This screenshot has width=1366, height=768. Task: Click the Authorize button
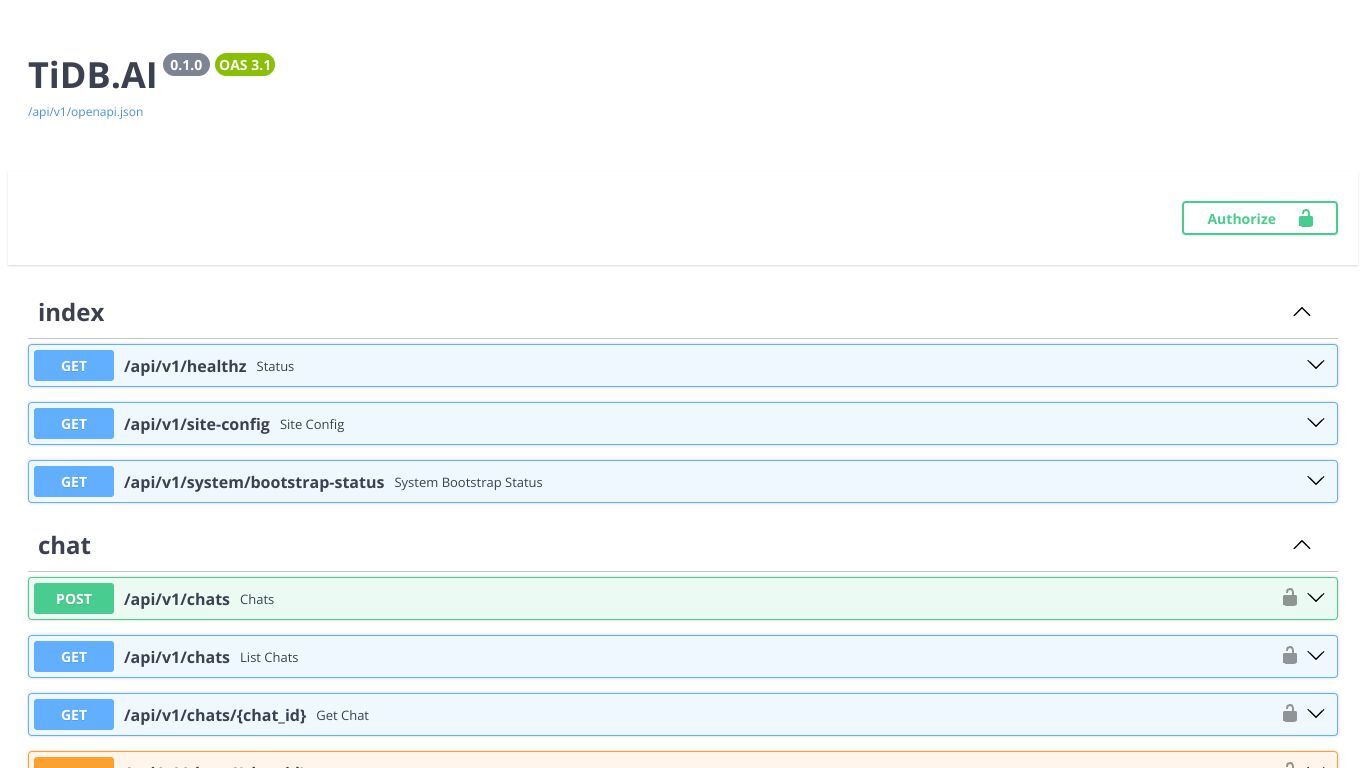tap(1259, 218)
